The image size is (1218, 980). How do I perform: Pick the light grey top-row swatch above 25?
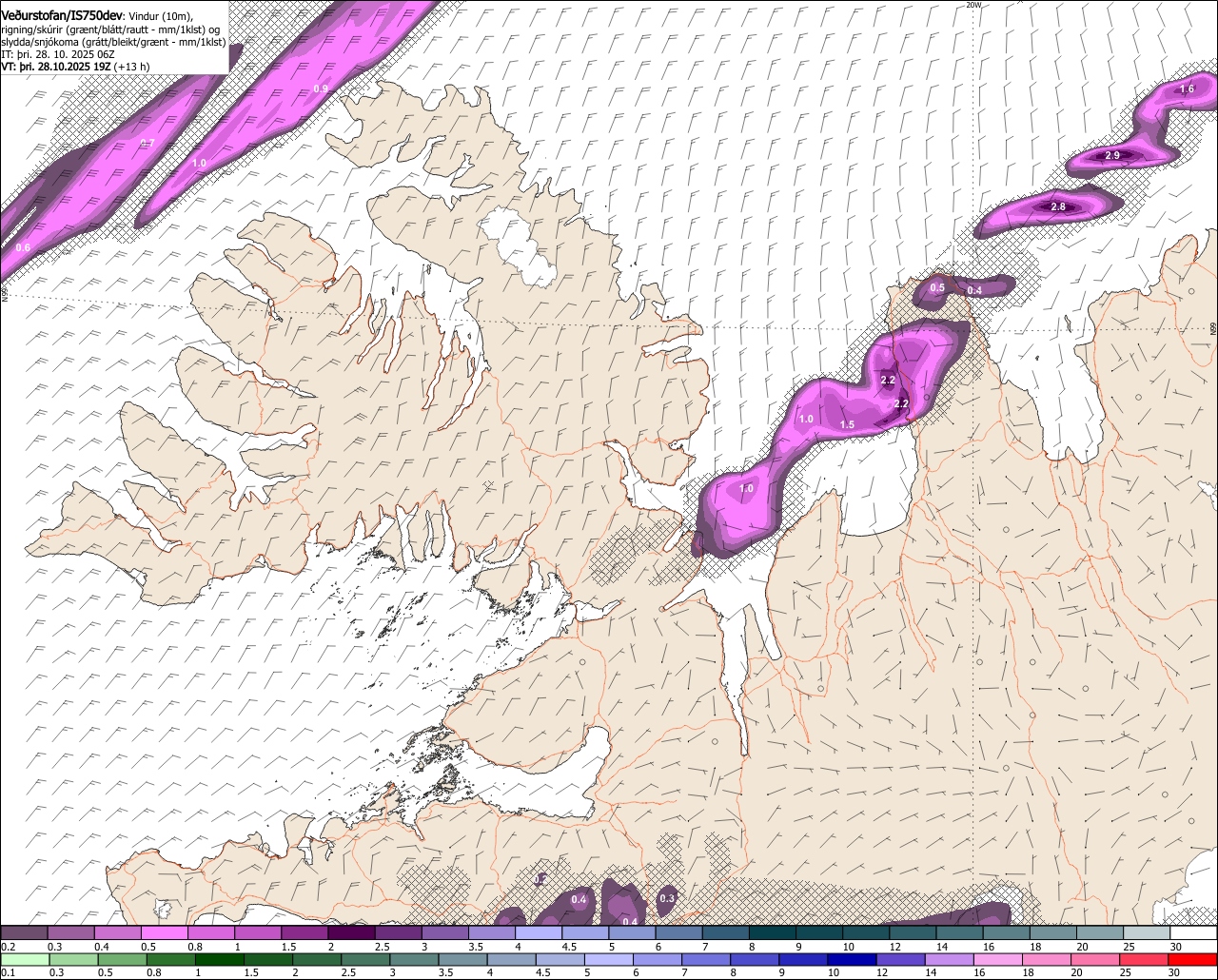click(x=1148, y=932)
